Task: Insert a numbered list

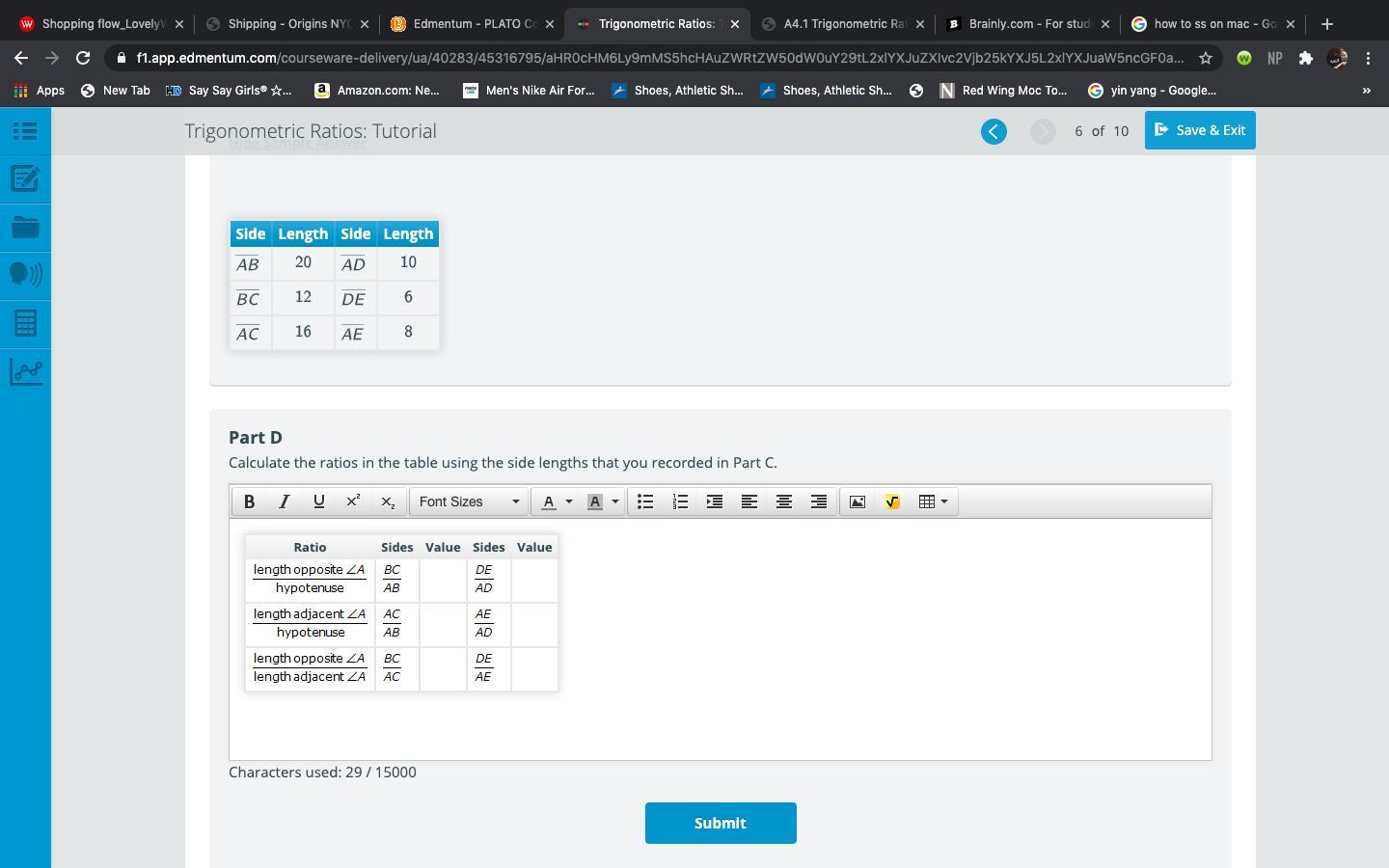Action: click(x=680, y=502)
